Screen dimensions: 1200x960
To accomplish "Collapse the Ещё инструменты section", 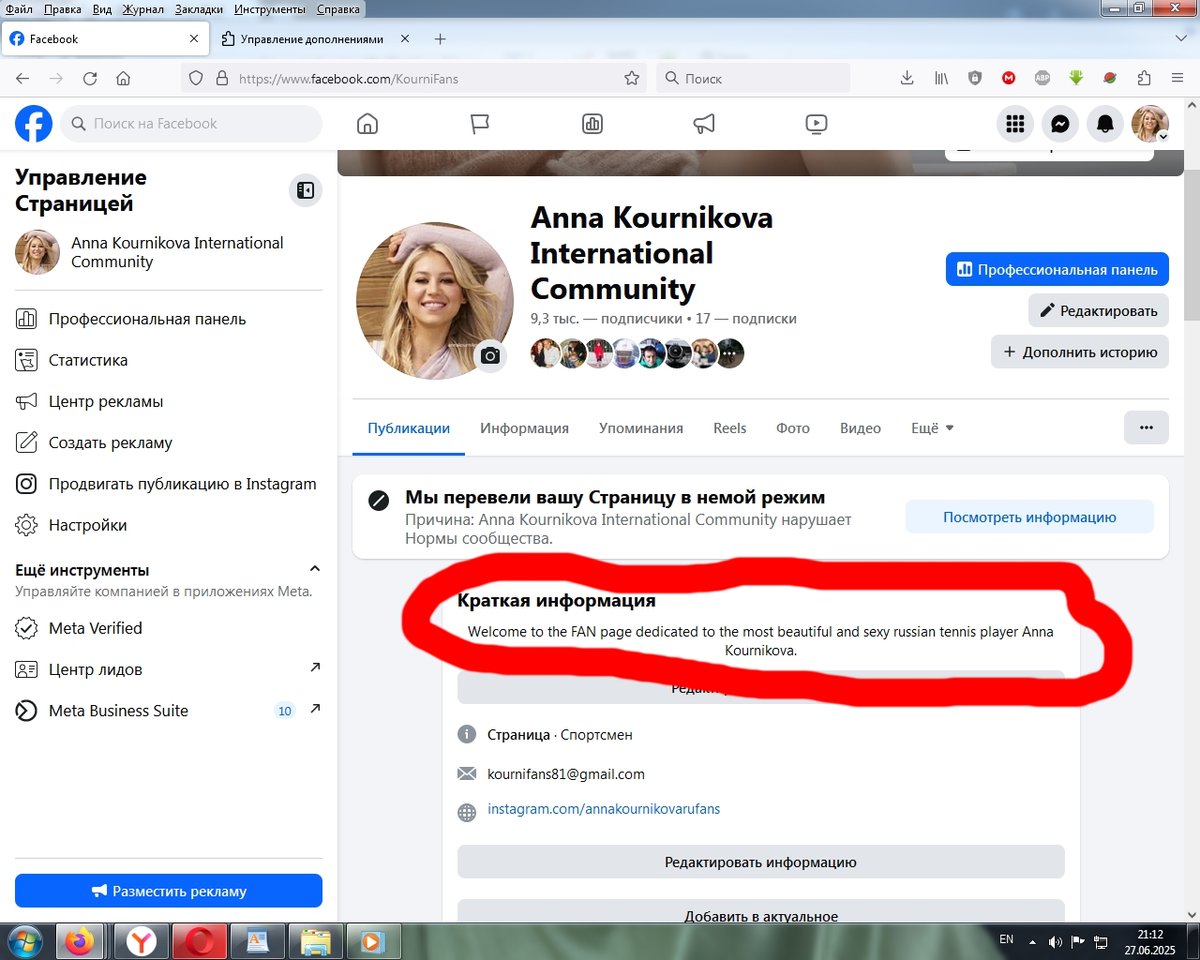I will pyautogui.click(x=315, y=569).
